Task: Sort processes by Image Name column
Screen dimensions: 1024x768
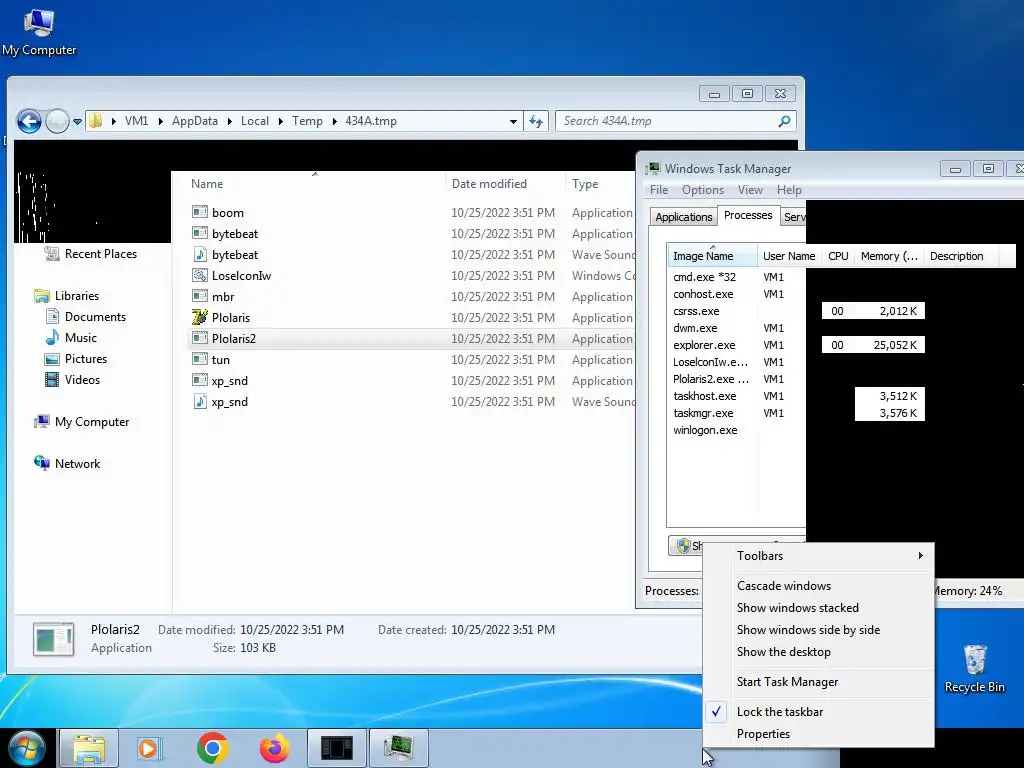Action: 712,256
